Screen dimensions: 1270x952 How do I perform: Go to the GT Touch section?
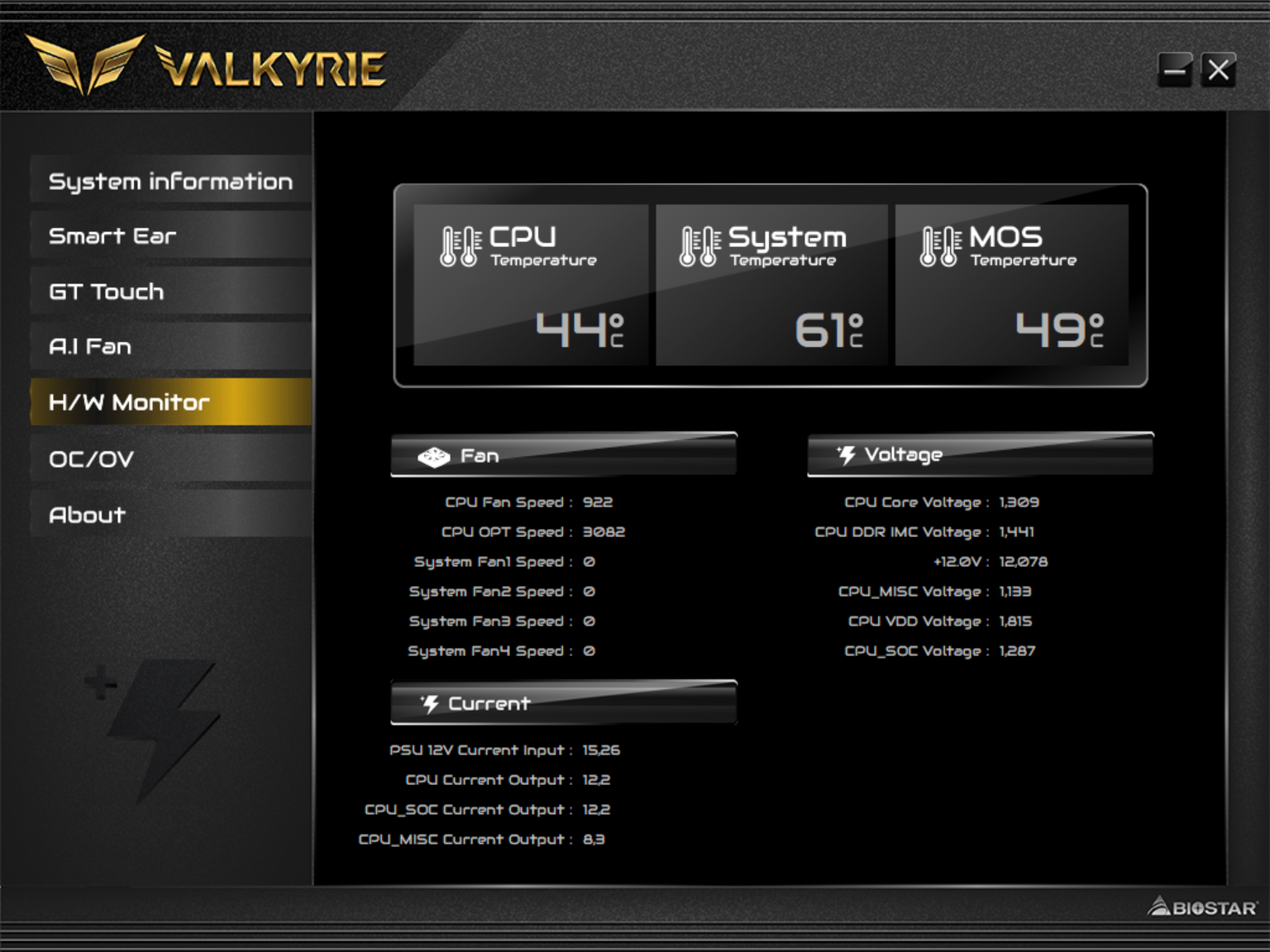pyautogui.click(x=171, y=292)
